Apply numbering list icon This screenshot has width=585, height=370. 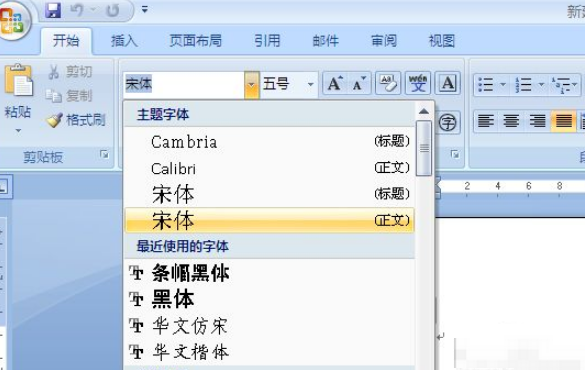point(523,85)
